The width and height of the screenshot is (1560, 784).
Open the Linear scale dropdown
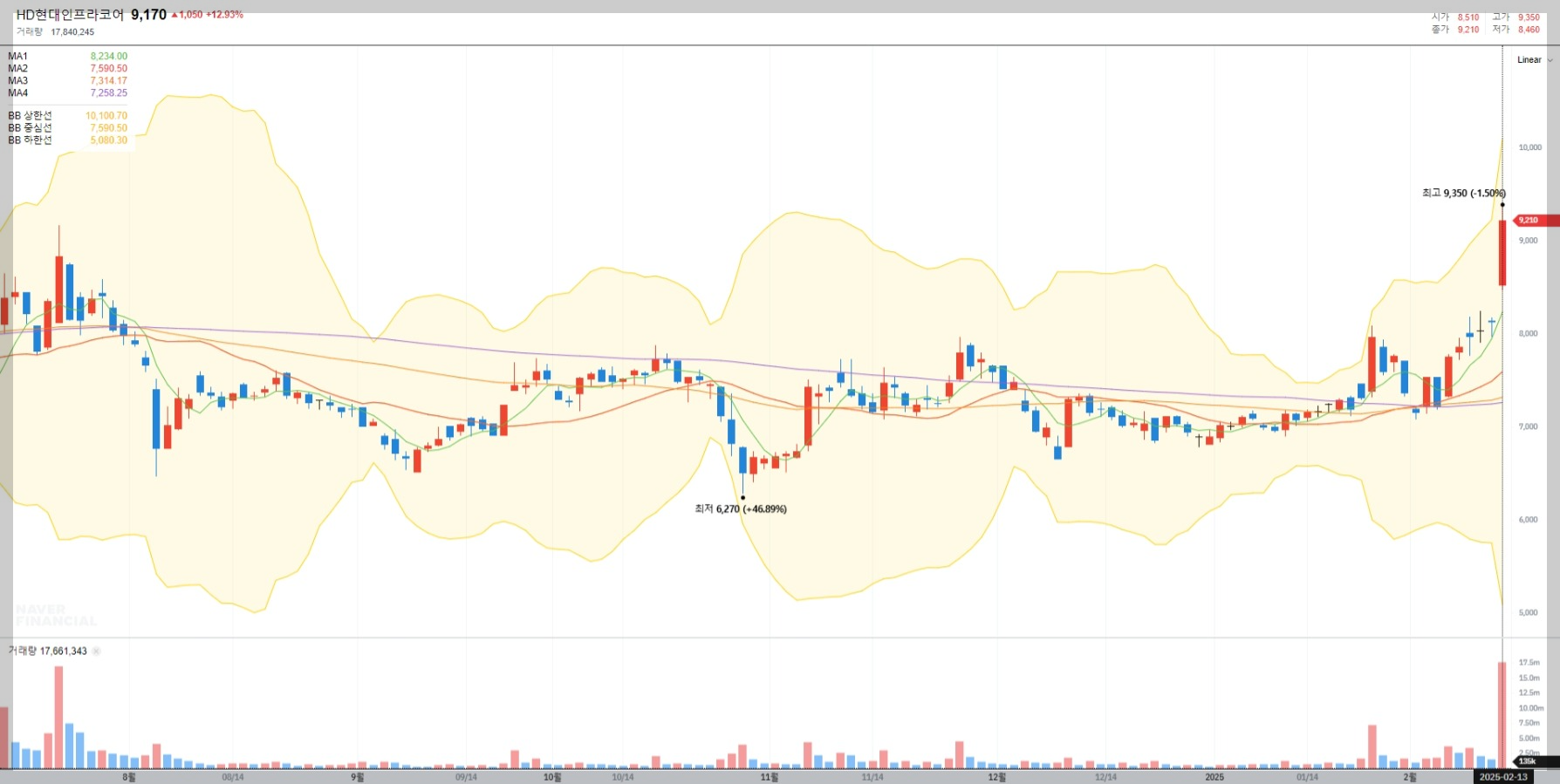click(x=1534, y=60)
